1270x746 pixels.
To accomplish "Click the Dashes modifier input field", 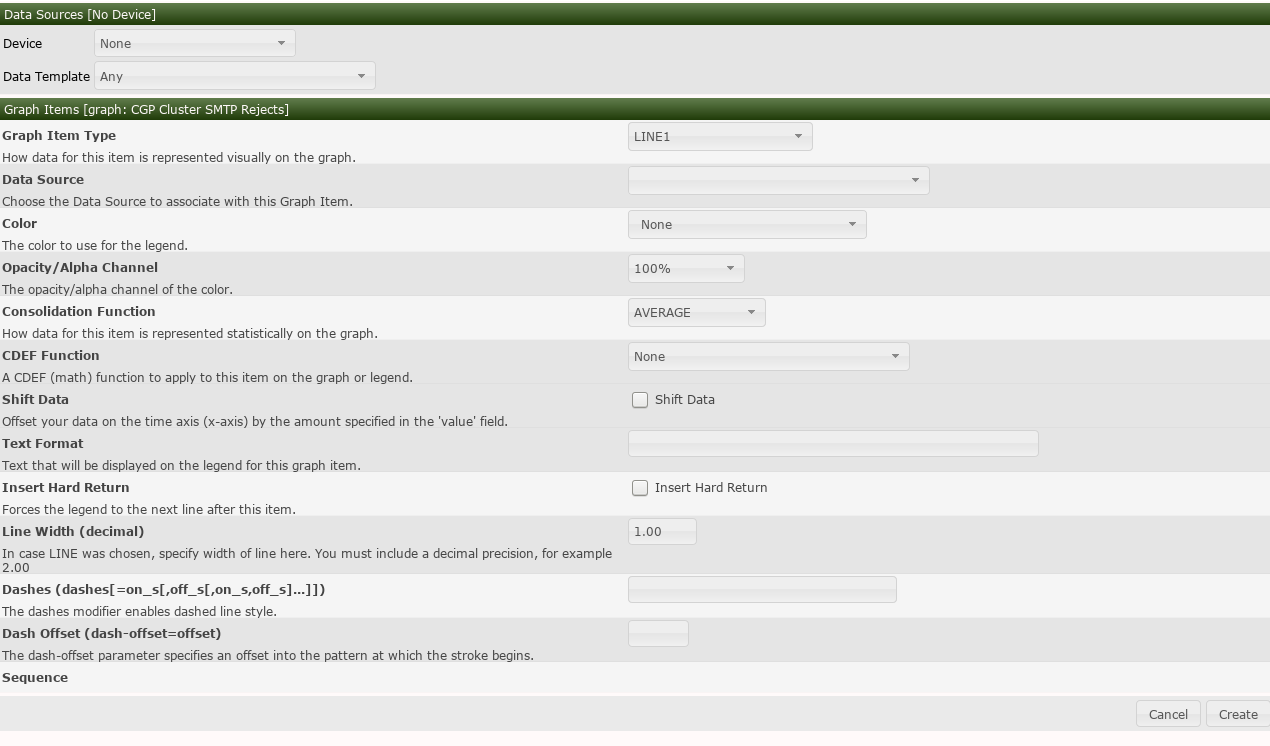I will 761,589.
